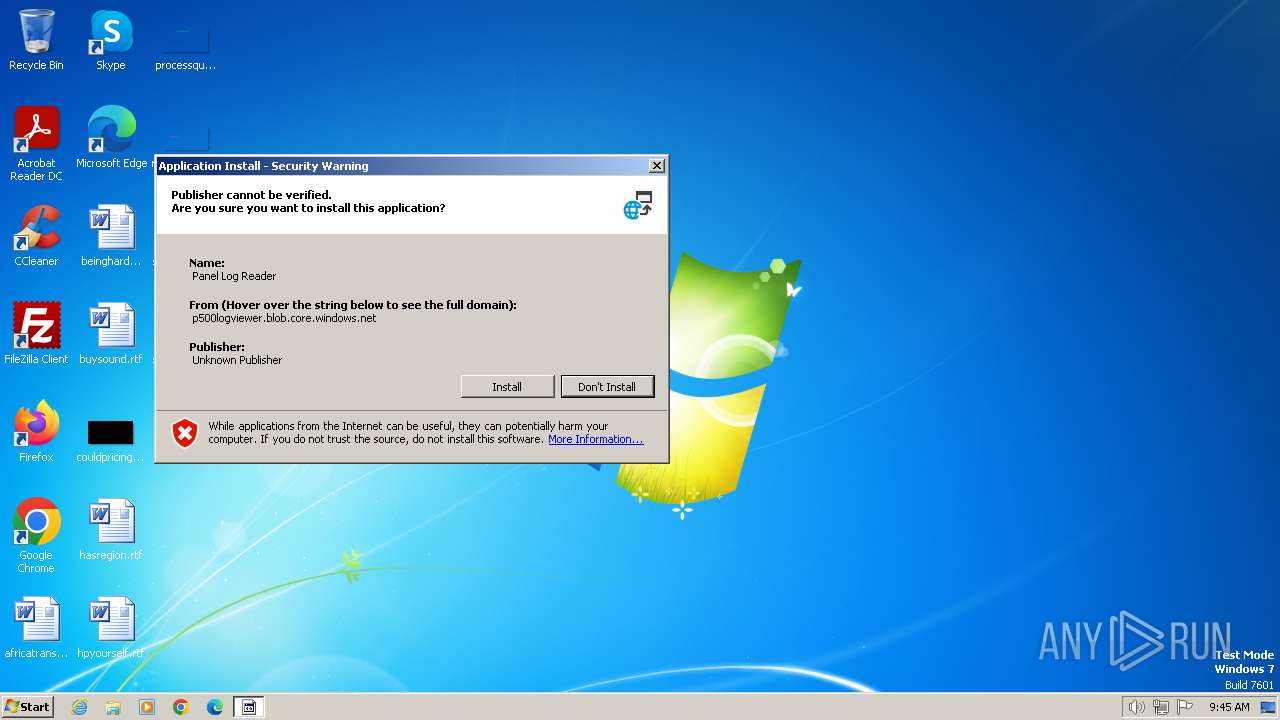Select the africatrans... document icon
The image size is (1280, 720).
(x=36, y=628)
